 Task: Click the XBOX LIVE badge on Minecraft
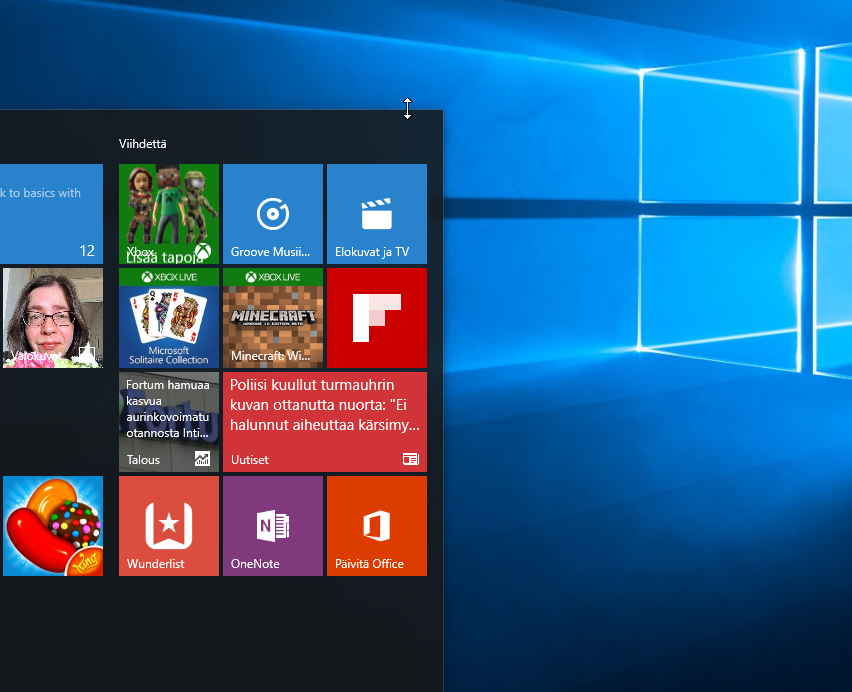272,276
